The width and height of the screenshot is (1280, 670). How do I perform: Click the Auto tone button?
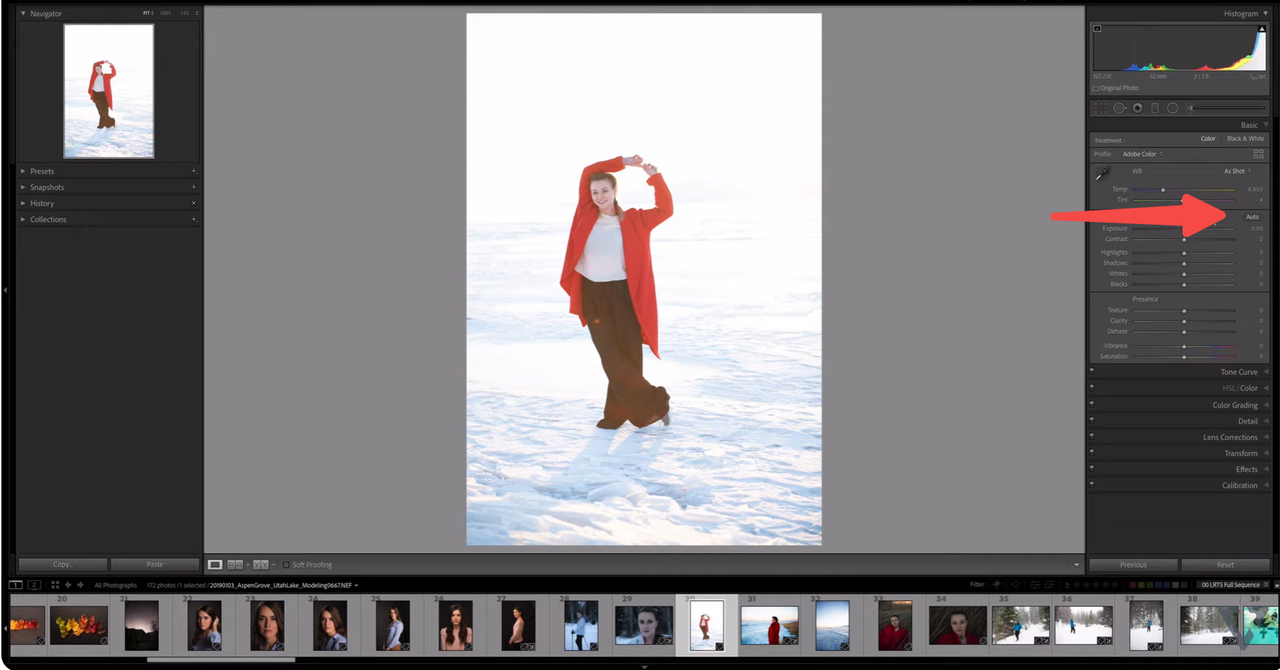(x=1253, y=217)
